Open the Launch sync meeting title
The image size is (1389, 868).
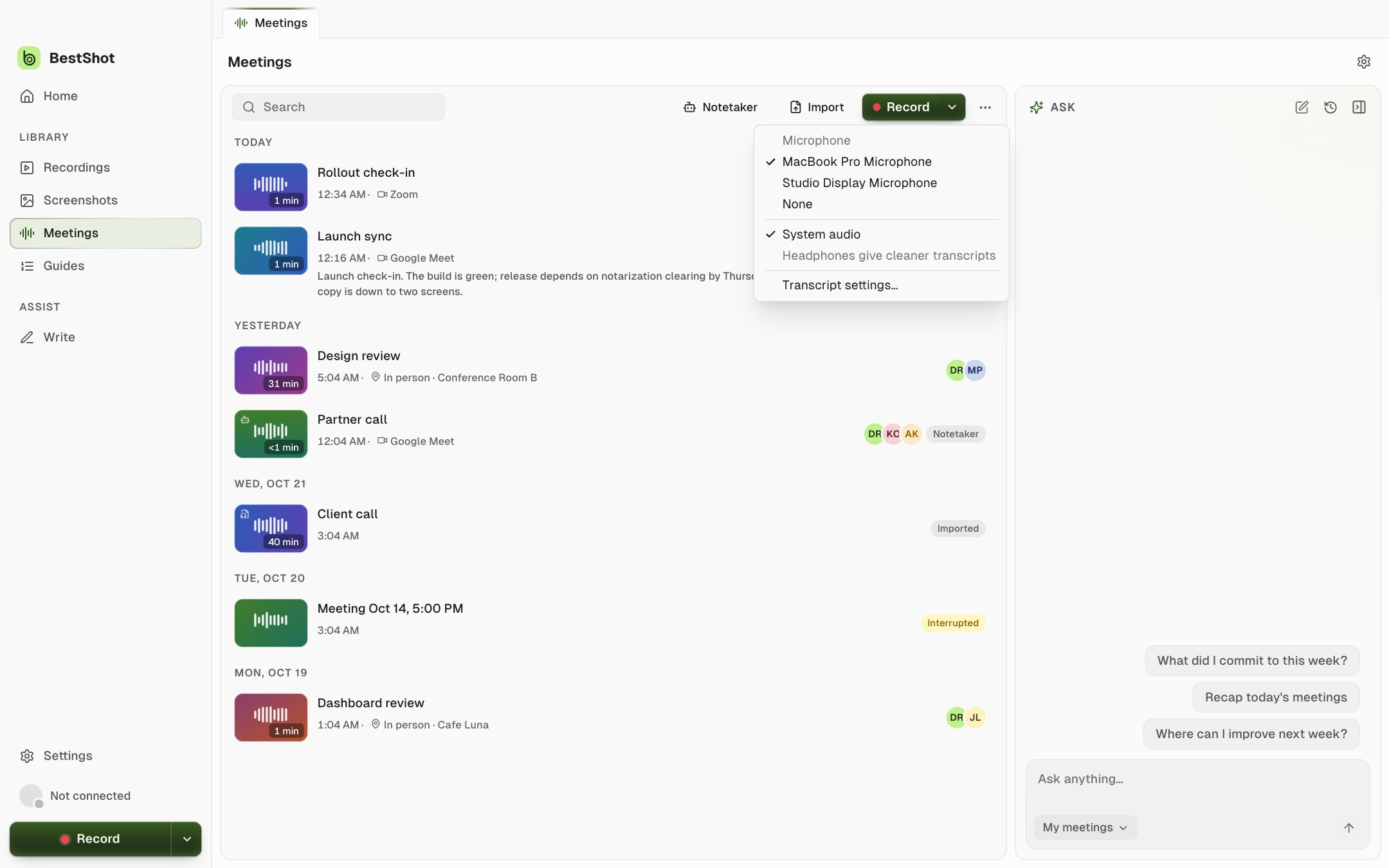coord(354,236)
